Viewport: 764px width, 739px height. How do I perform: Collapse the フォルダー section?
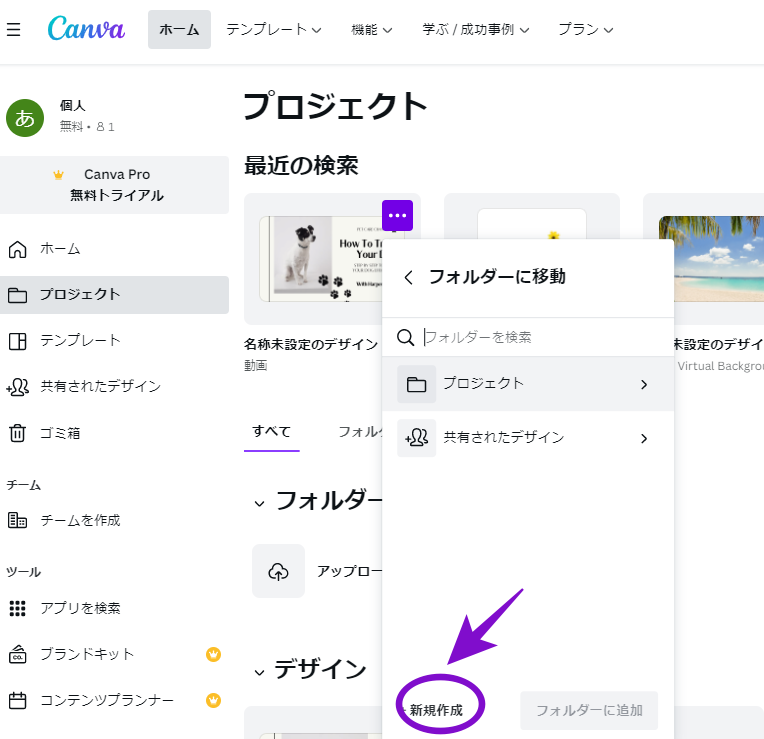pyautogui.click(x=259, y=504)
